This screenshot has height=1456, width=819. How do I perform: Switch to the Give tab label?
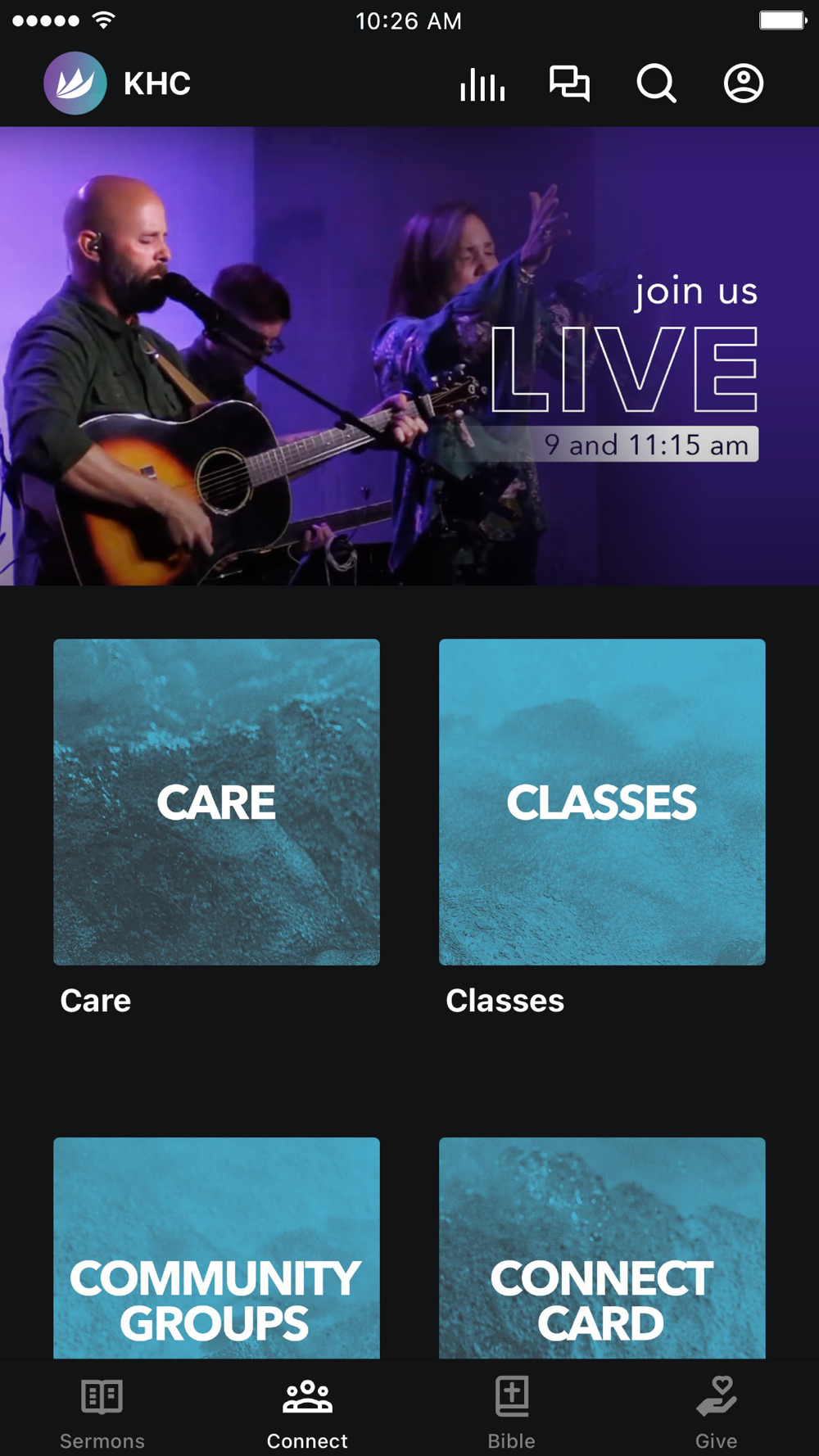click(717, 1440)
